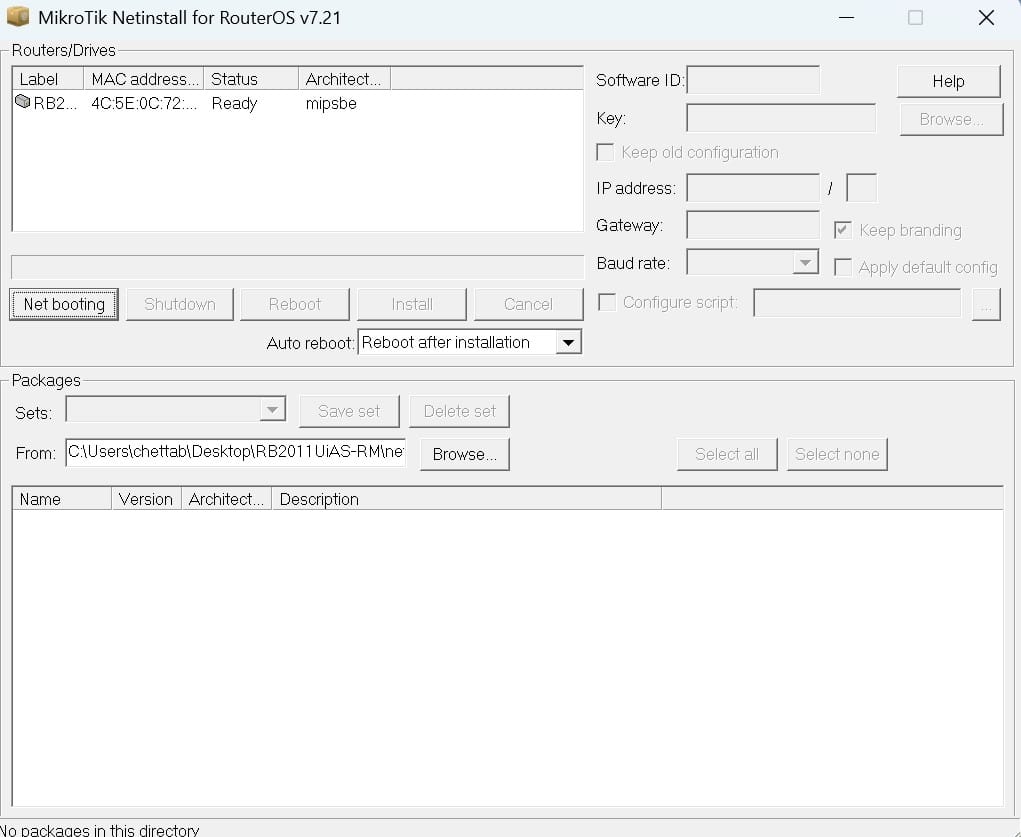Click the Status column header
Screen dimensions: 1021x837
251,79
